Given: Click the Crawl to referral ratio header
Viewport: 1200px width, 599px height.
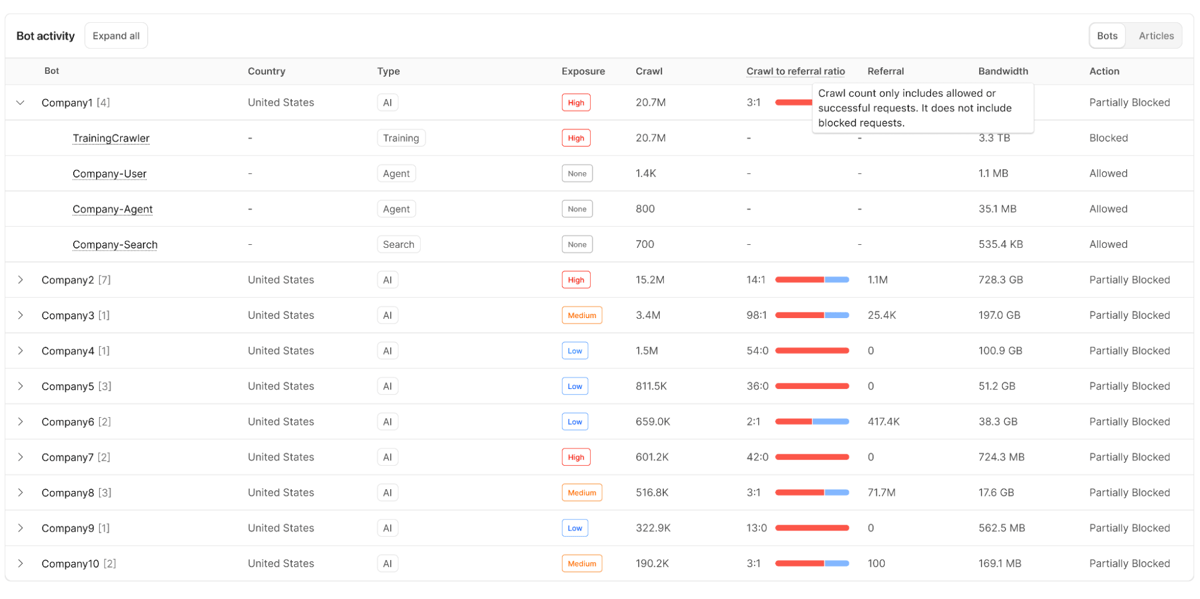Looking at the screenshot, I should coord(795,71).
